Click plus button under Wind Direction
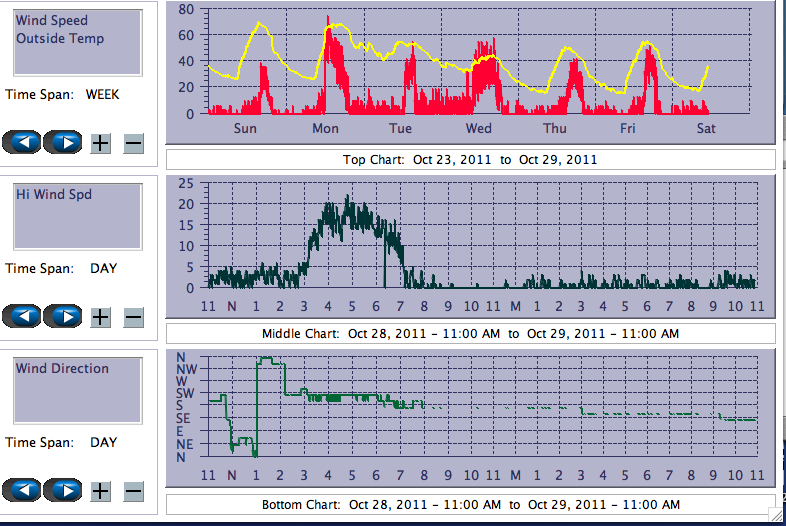 pos(101,490)
